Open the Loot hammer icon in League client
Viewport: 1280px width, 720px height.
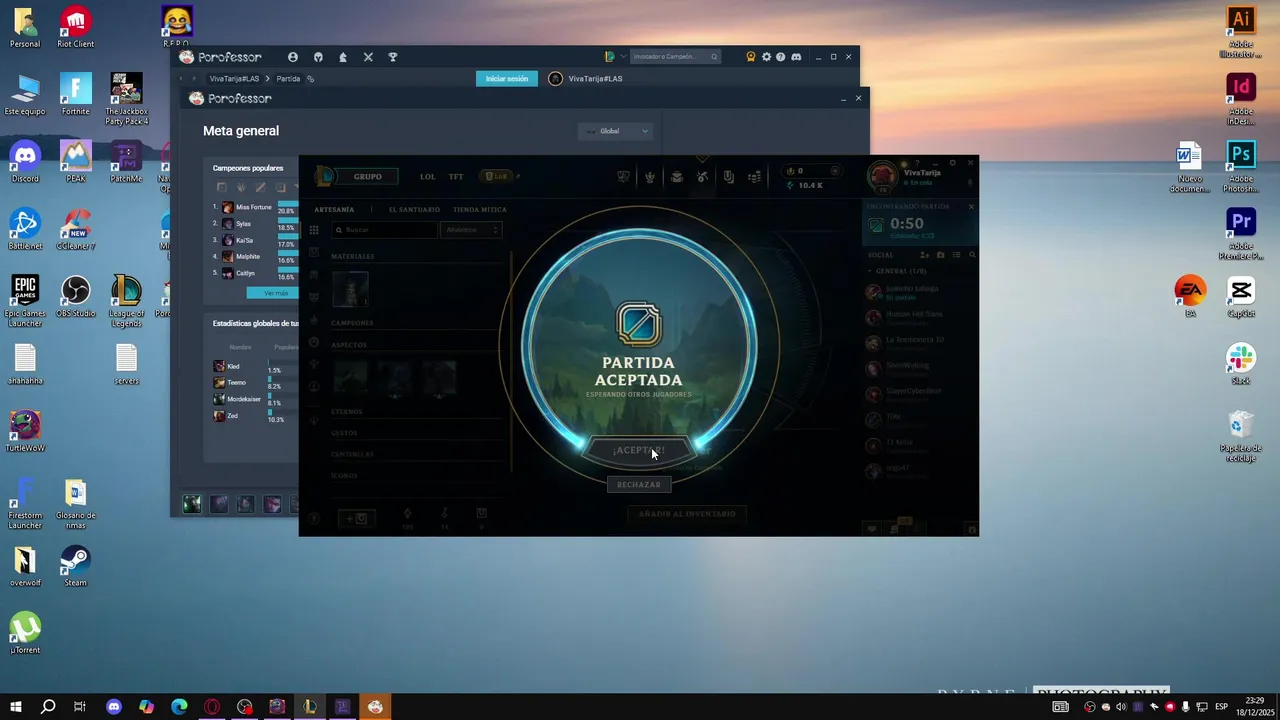[x=702, y=177]
